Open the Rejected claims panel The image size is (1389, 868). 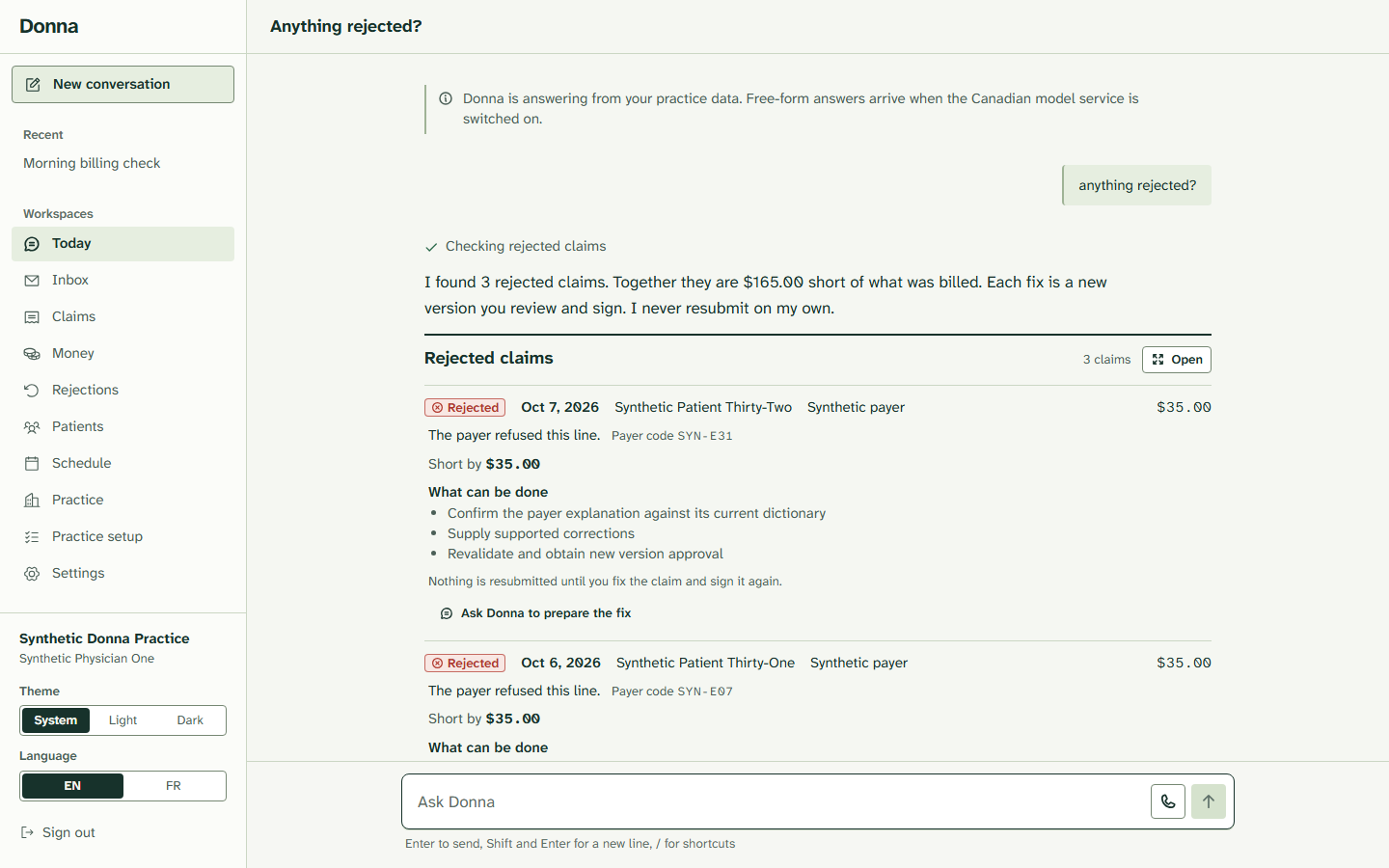click(x=1177, y=360)
